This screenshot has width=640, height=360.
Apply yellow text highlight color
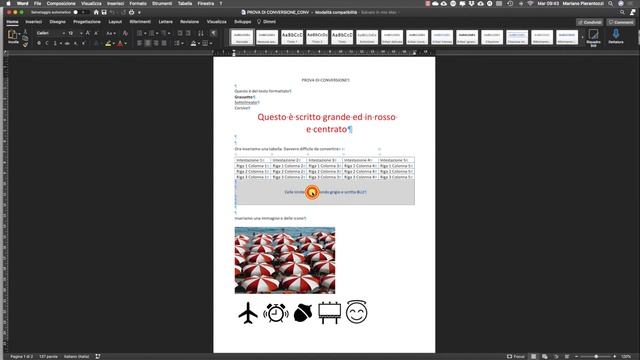108,43
